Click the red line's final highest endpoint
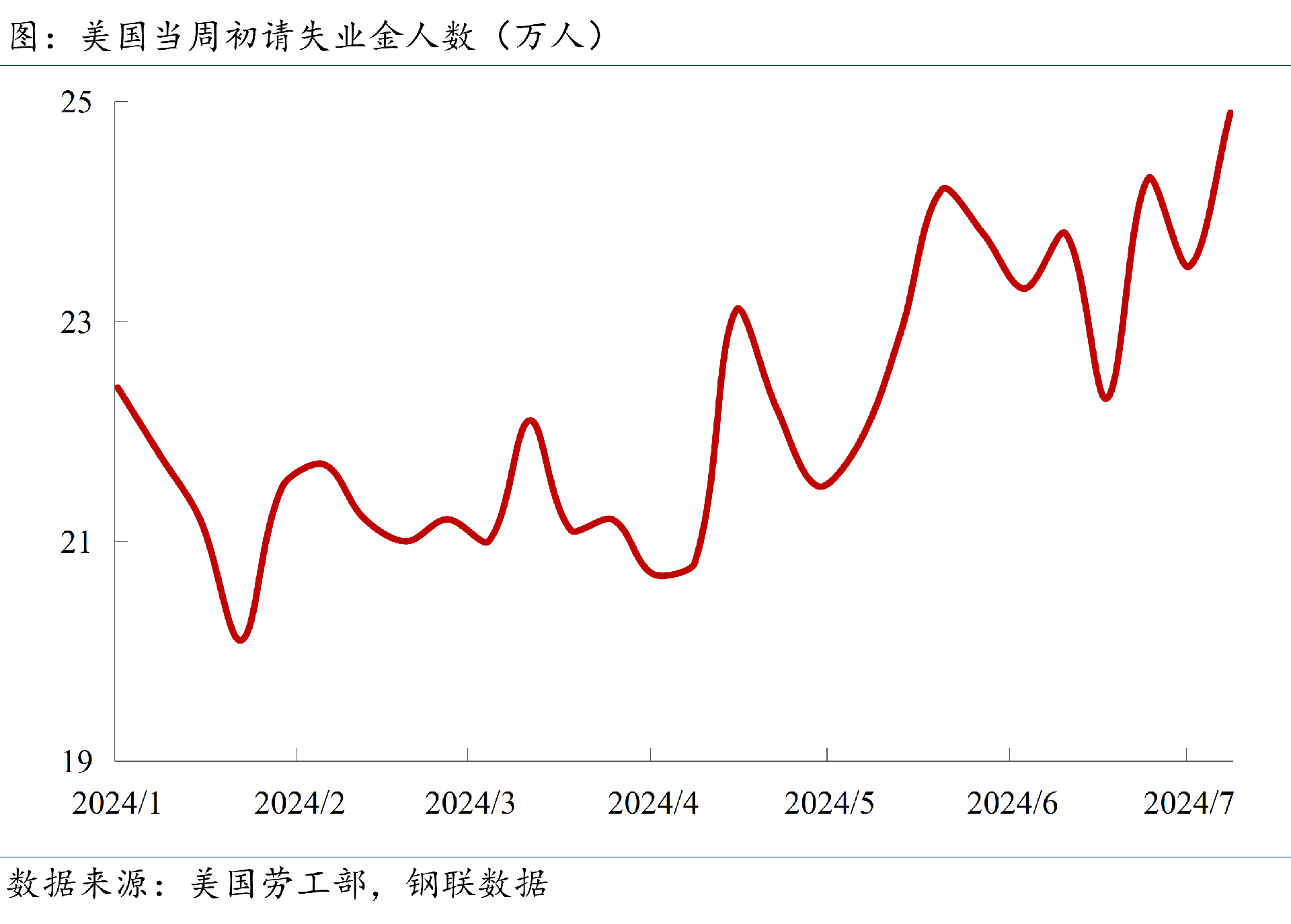The height and width of the screenshot is (924, 1291). [1230, 113]
